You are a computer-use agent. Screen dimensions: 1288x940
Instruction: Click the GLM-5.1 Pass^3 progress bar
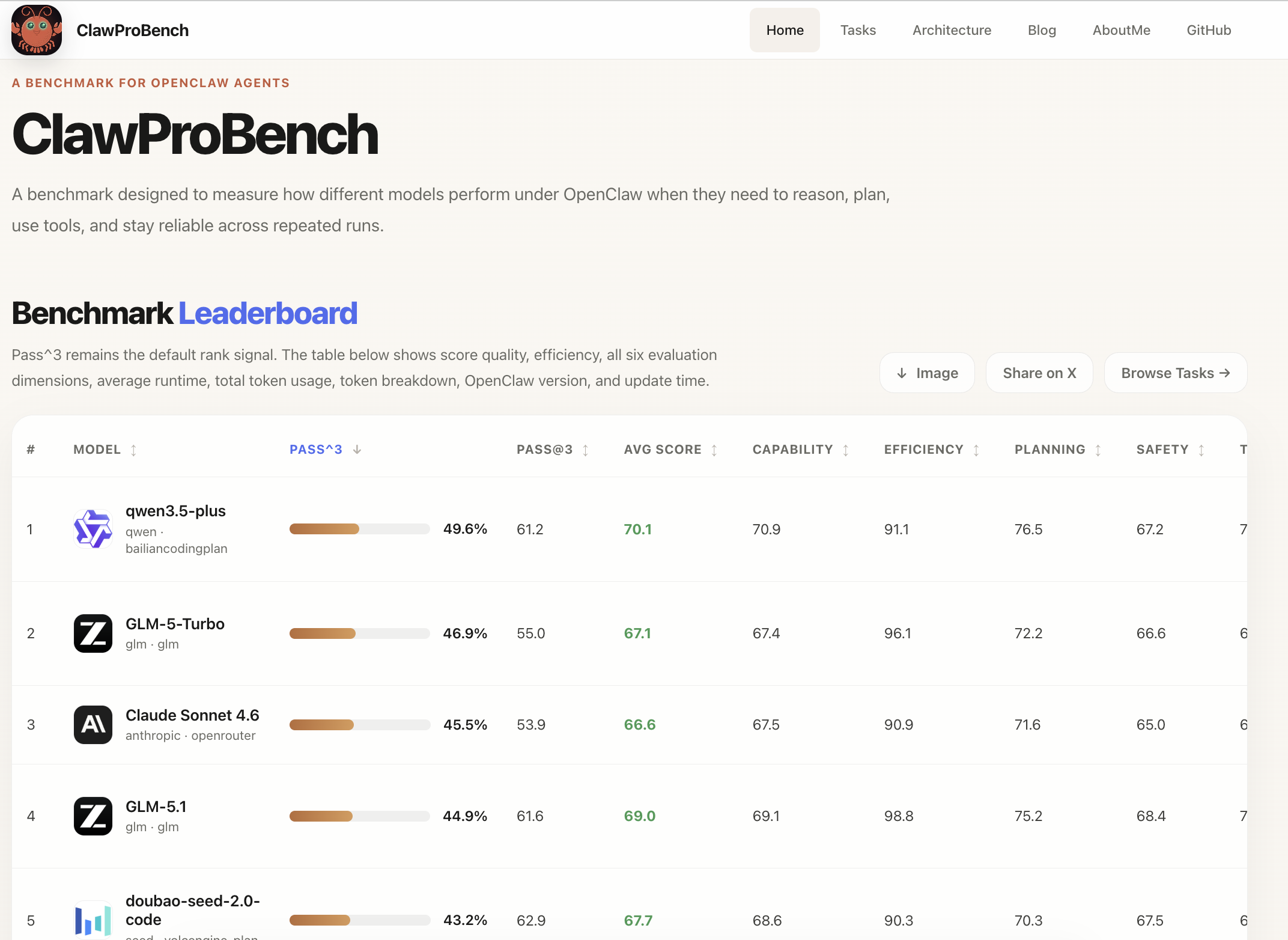(x=360, y=816)
